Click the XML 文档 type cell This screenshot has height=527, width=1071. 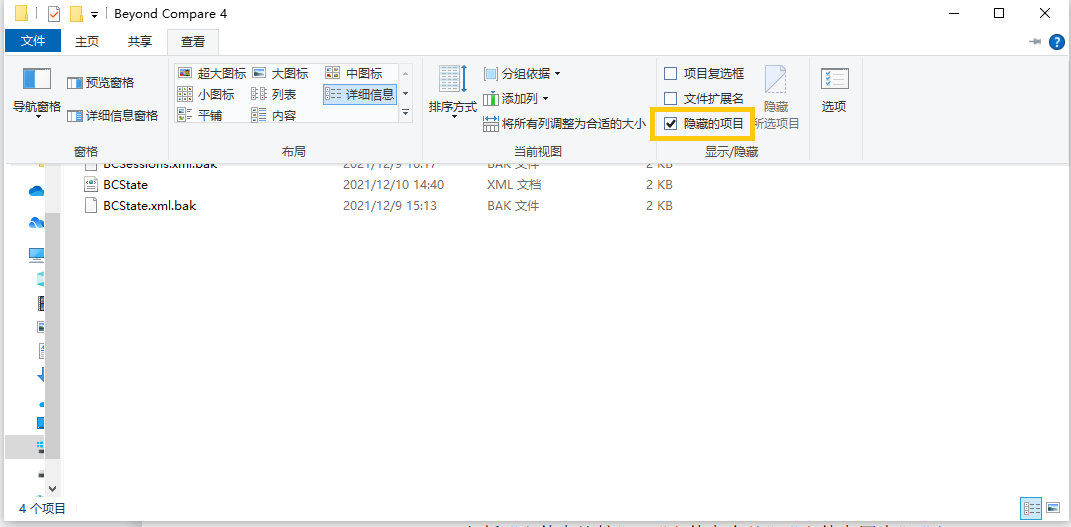tap(514, 185)
